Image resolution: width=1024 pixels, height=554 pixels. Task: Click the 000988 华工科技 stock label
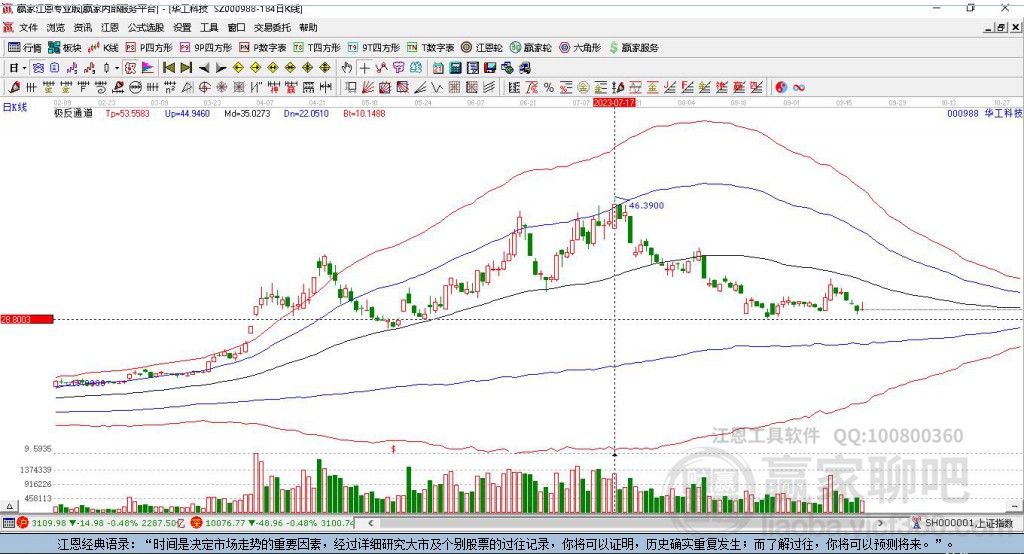(985, 113)
